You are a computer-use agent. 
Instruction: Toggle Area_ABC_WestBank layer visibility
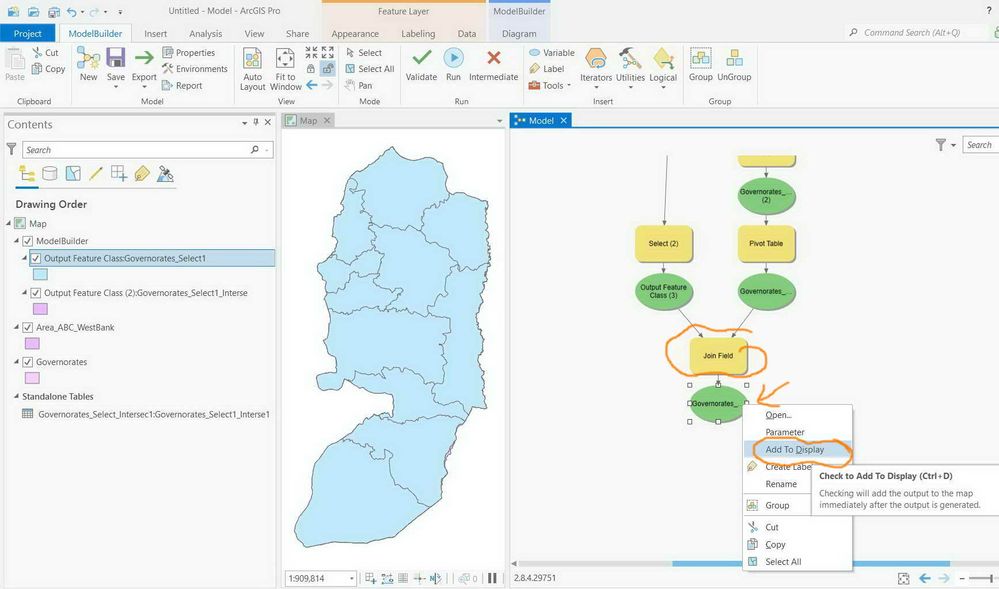(27, 327)
